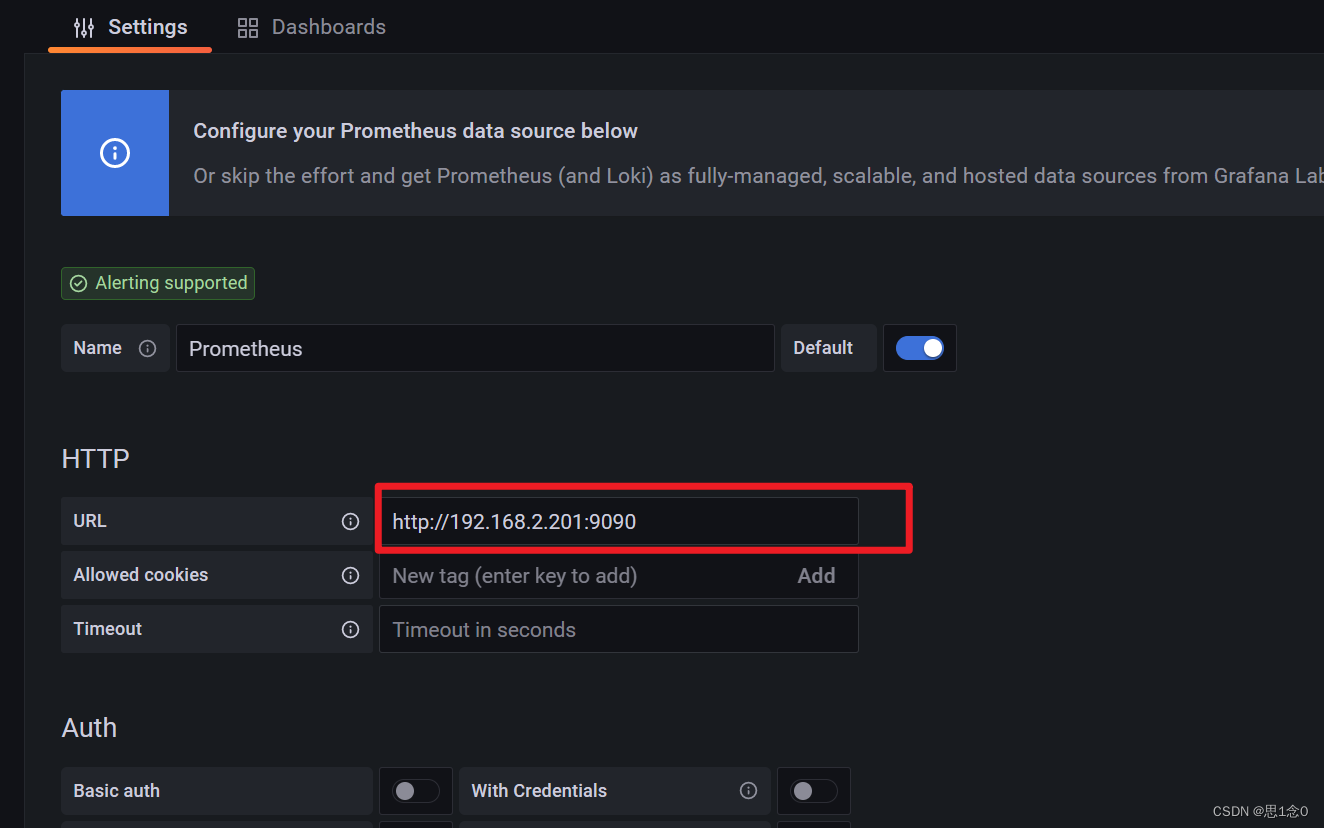Focus the Timeout in seconds field
The width and height of the screenshot is (1324, 828).
pyautogui.click(x=618, y=629)
